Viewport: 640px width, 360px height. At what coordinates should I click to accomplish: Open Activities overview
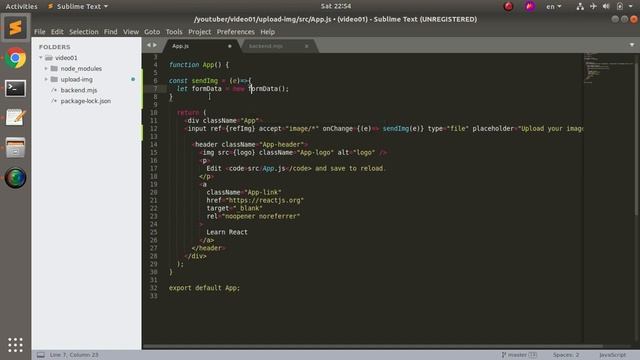[21, 6]
